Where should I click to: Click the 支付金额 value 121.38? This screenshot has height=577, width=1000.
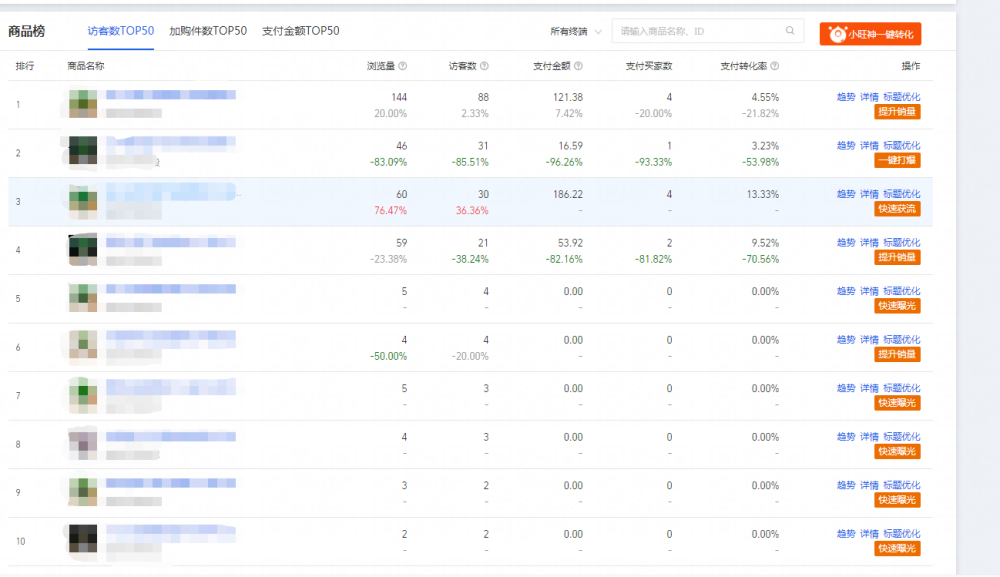[568, 97]
